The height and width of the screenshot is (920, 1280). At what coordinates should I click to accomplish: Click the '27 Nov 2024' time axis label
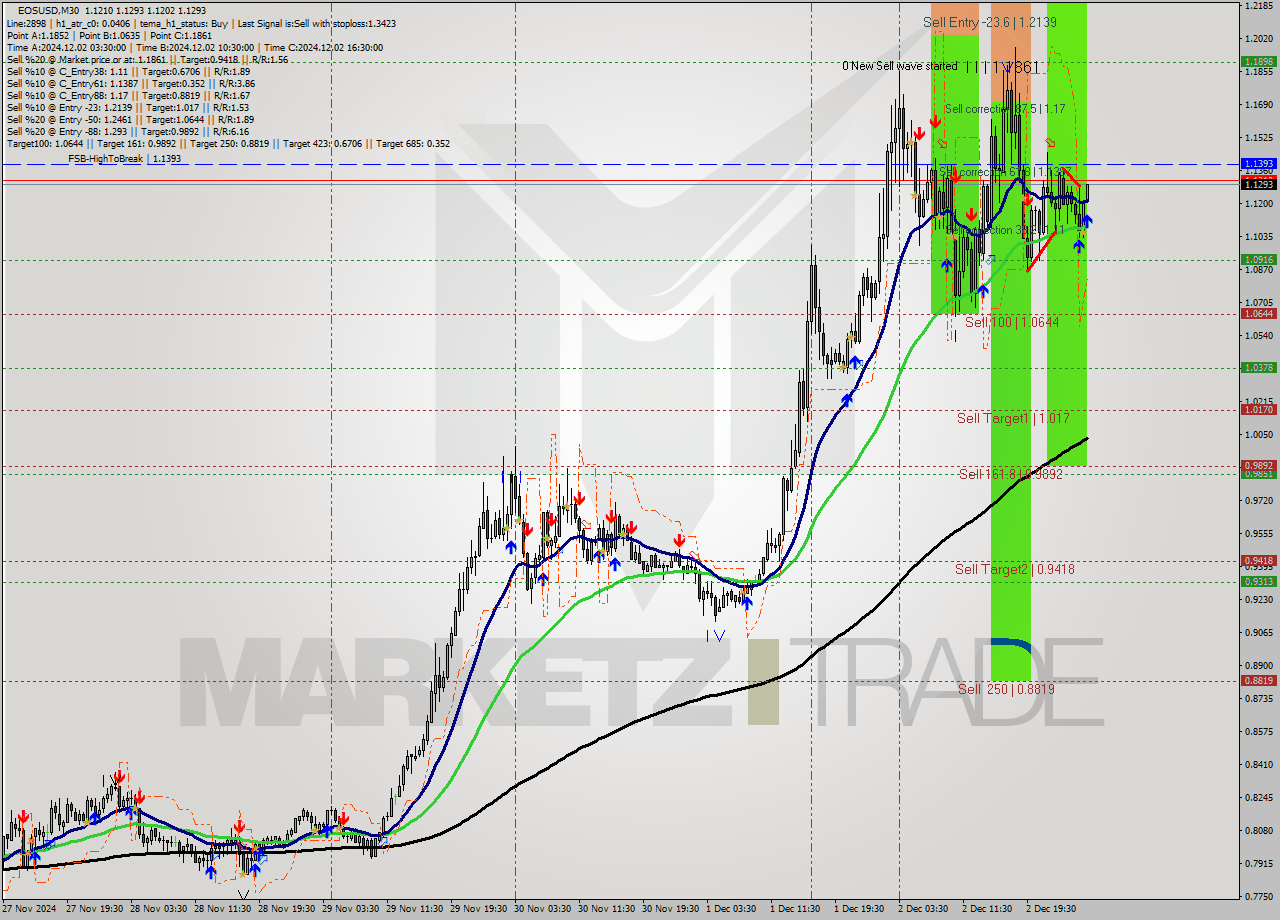(30, 909)
